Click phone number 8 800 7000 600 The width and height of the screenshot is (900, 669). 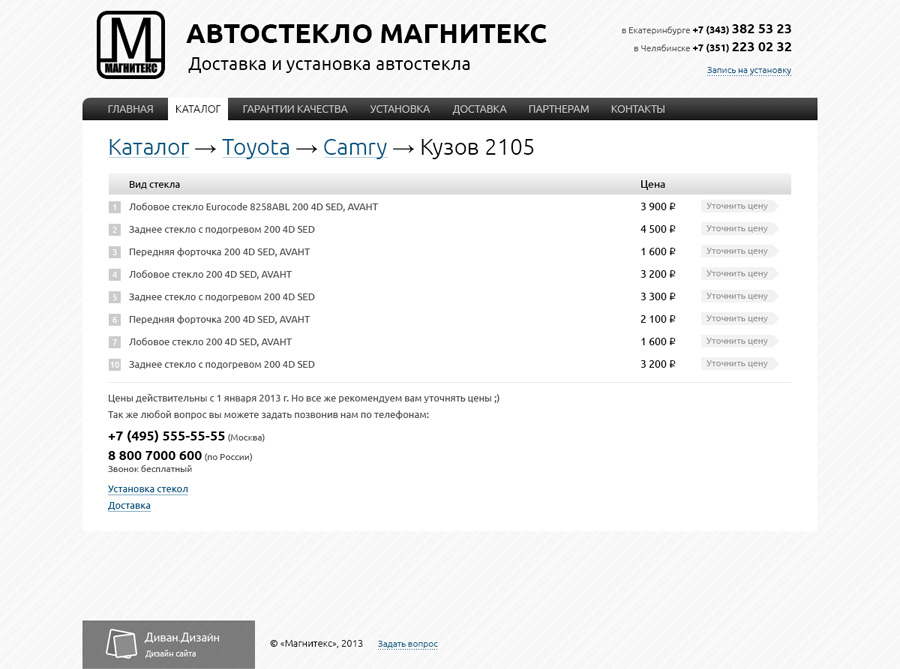pyautogui.click(x=155, y=456)
